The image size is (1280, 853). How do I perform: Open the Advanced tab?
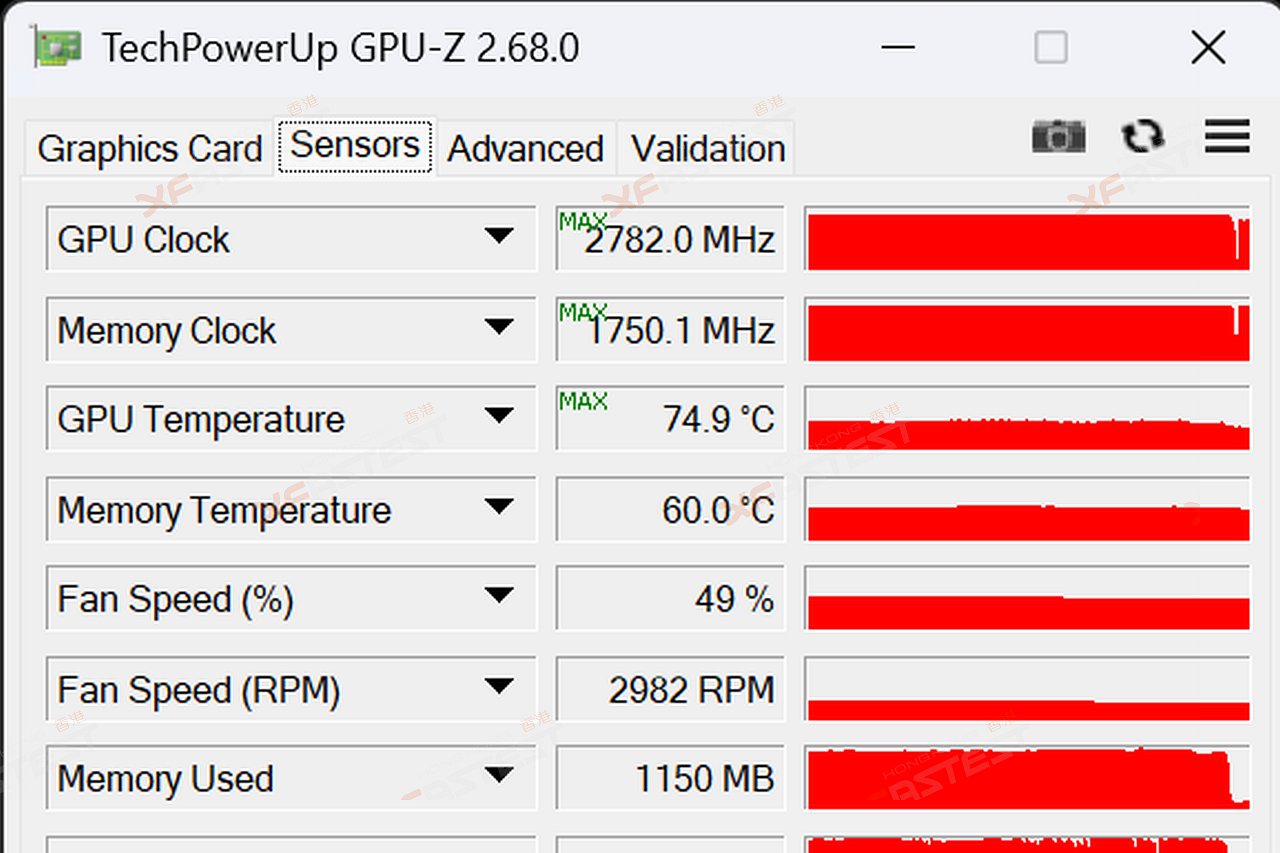click(x=525, y=149)
